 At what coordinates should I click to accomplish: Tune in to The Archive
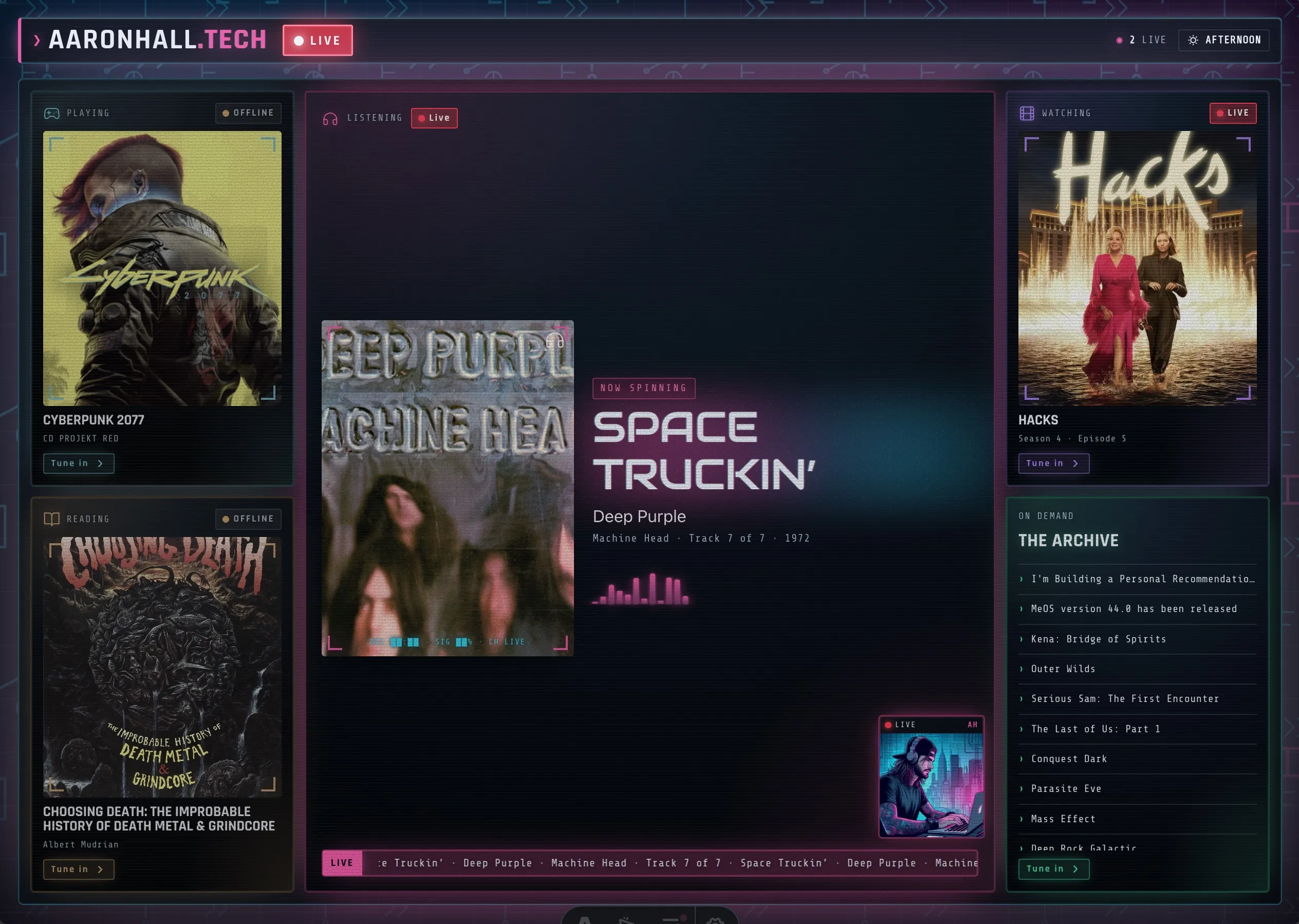click(1053, 868)
